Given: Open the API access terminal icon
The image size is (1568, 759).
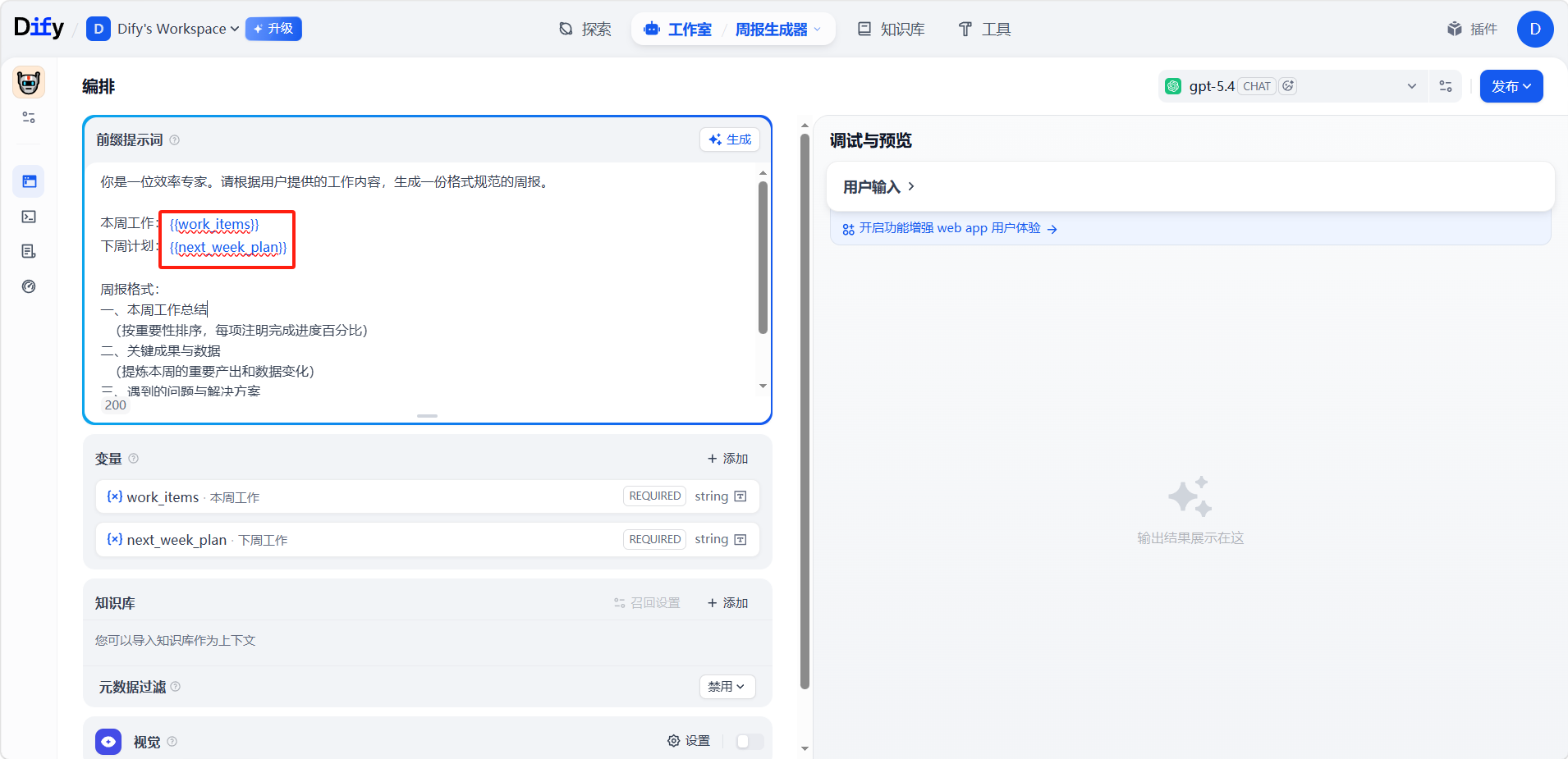Looking at the screenshot, I should 29,217.
